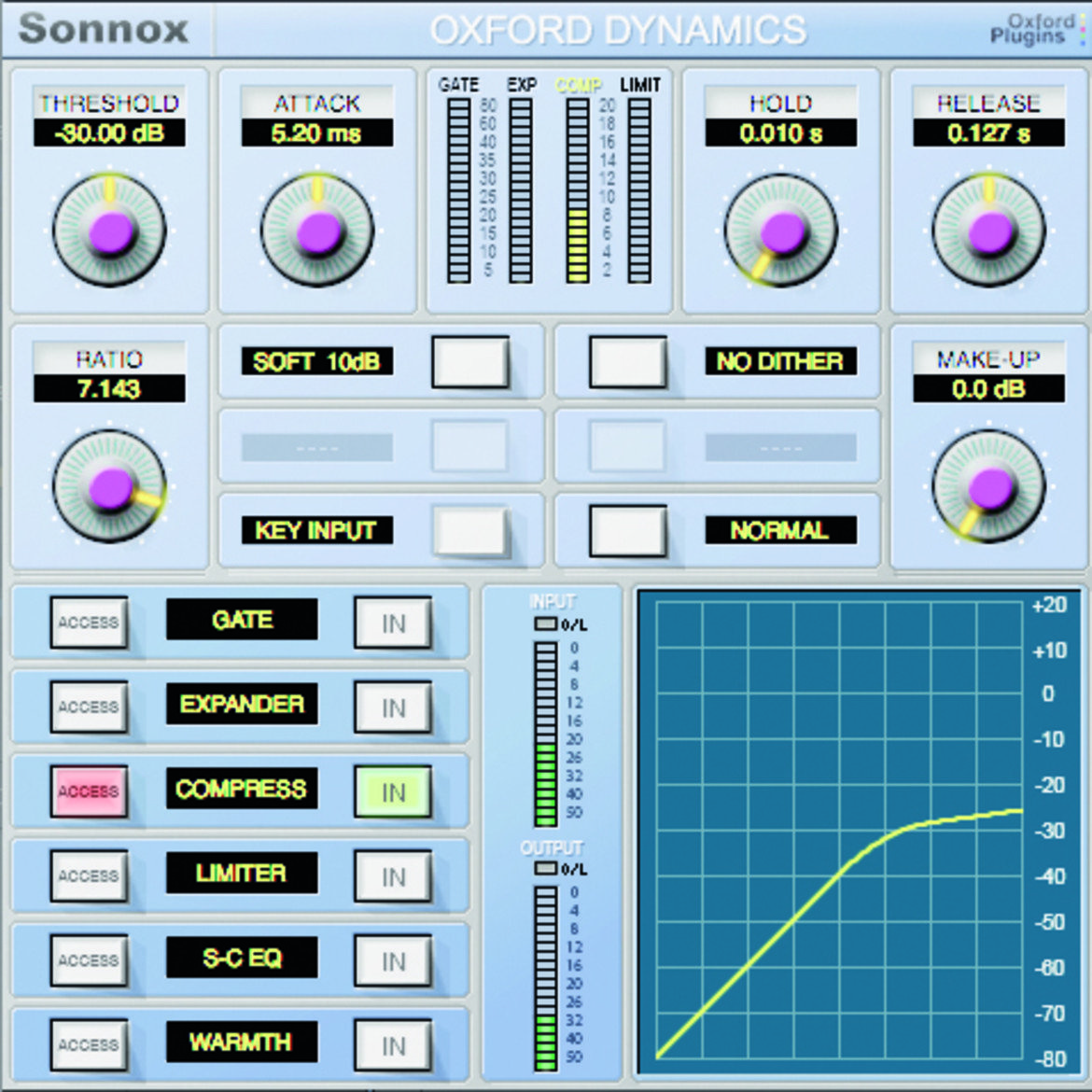Open Expander section with its ACCESS button
Image resolution: width=1092 pixels, height=1092 pixels.
pos(89,707)
